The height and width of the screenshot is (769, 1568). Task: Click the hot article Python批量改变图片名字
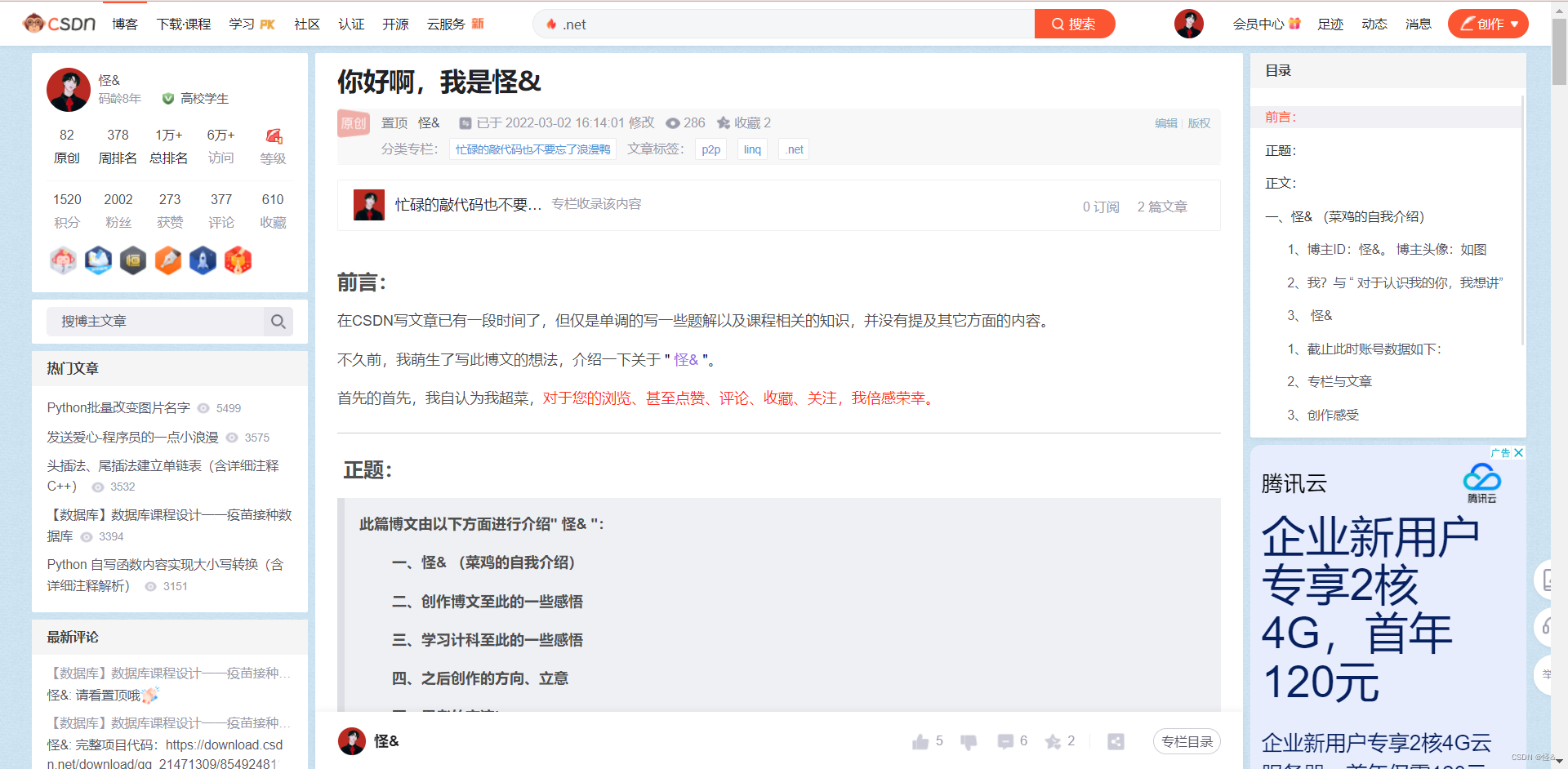(x=117, y=407)
